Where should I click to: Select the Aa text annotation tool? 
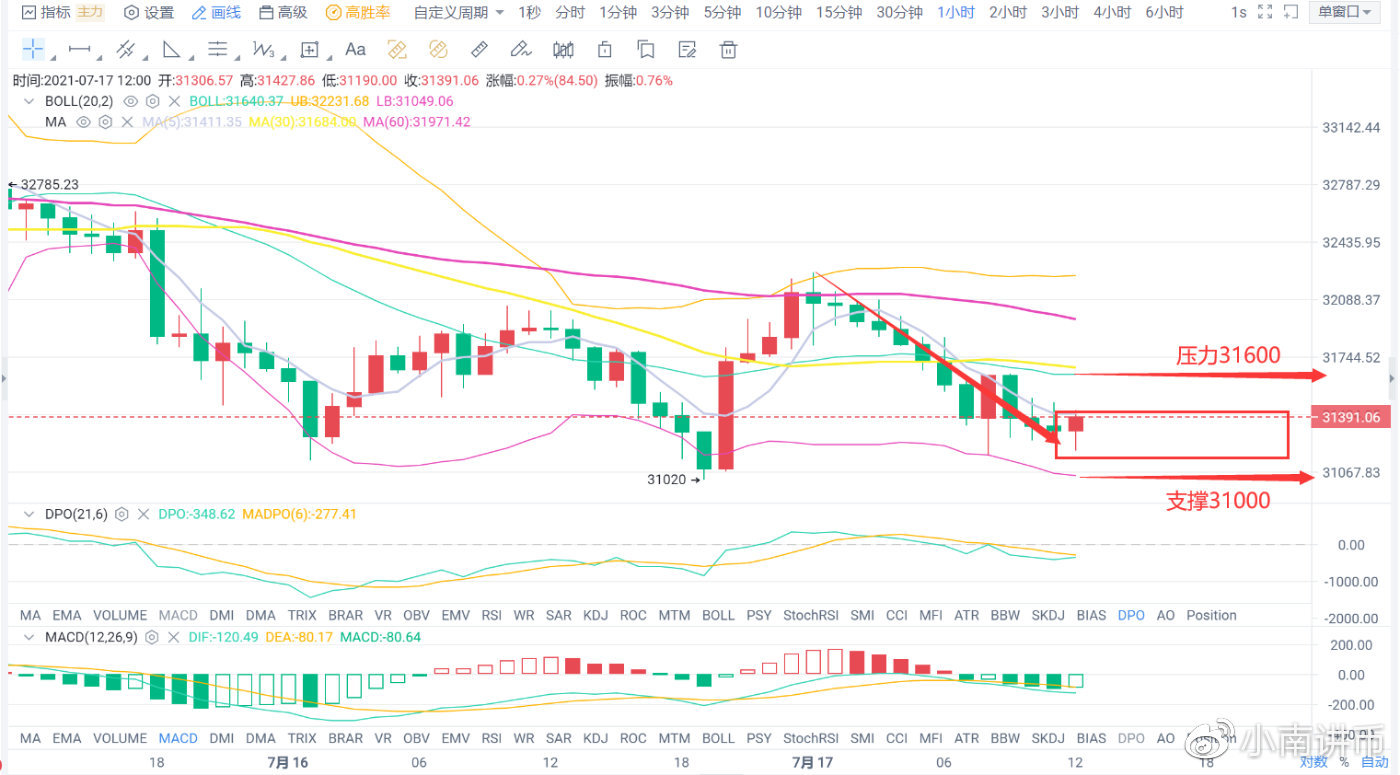click(355, 49)
